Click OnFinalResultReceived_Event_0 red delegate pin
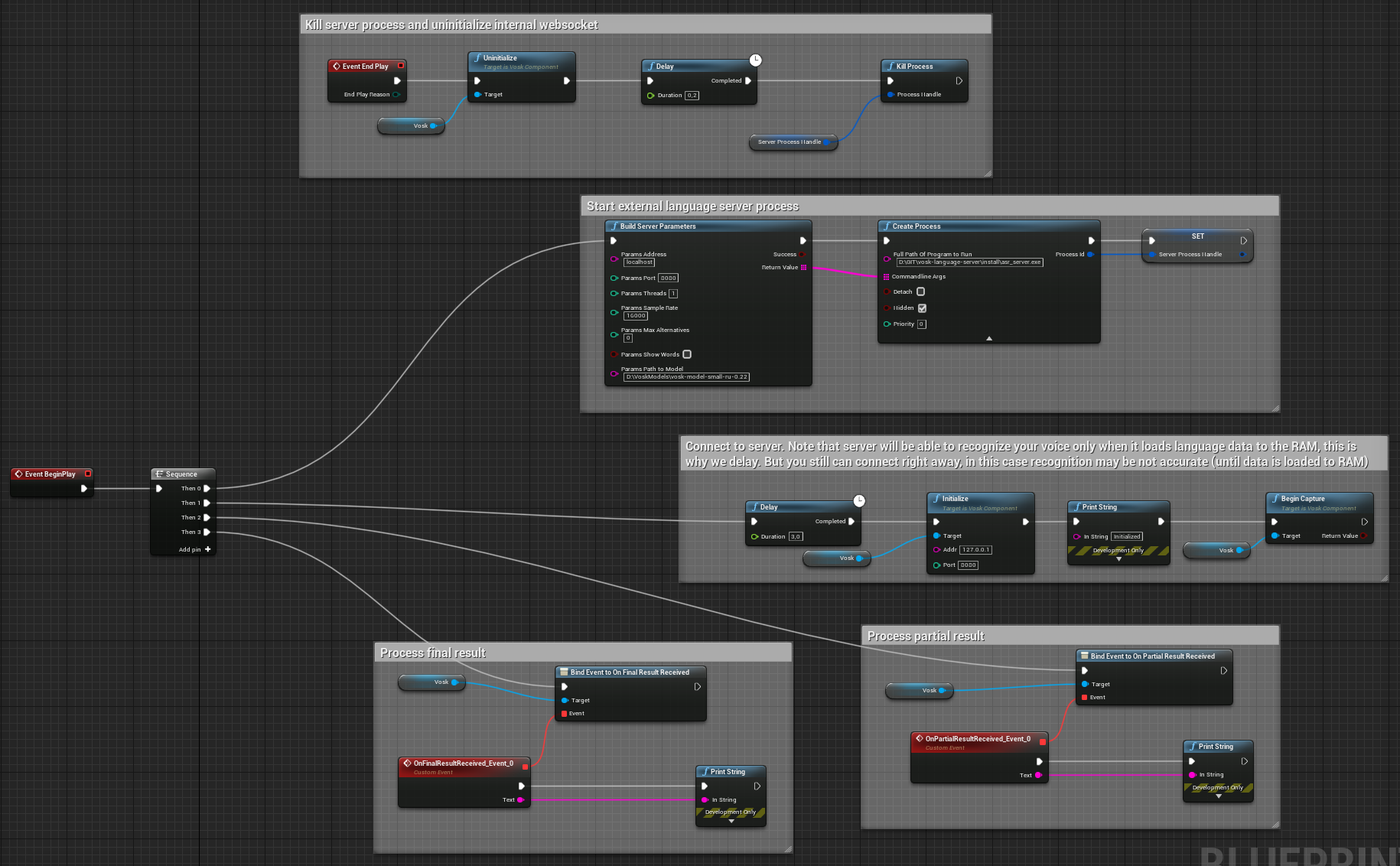Image resolution: width=1400 pixels, height=866 pixels. (x=525, y=767)
